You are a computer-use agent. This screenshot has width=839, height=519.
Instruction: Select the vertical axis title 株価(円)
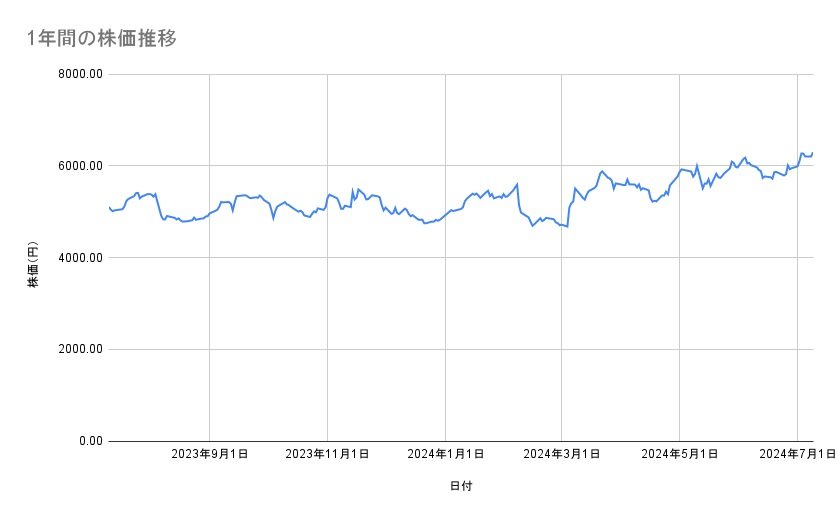click(x=33, y=265)
